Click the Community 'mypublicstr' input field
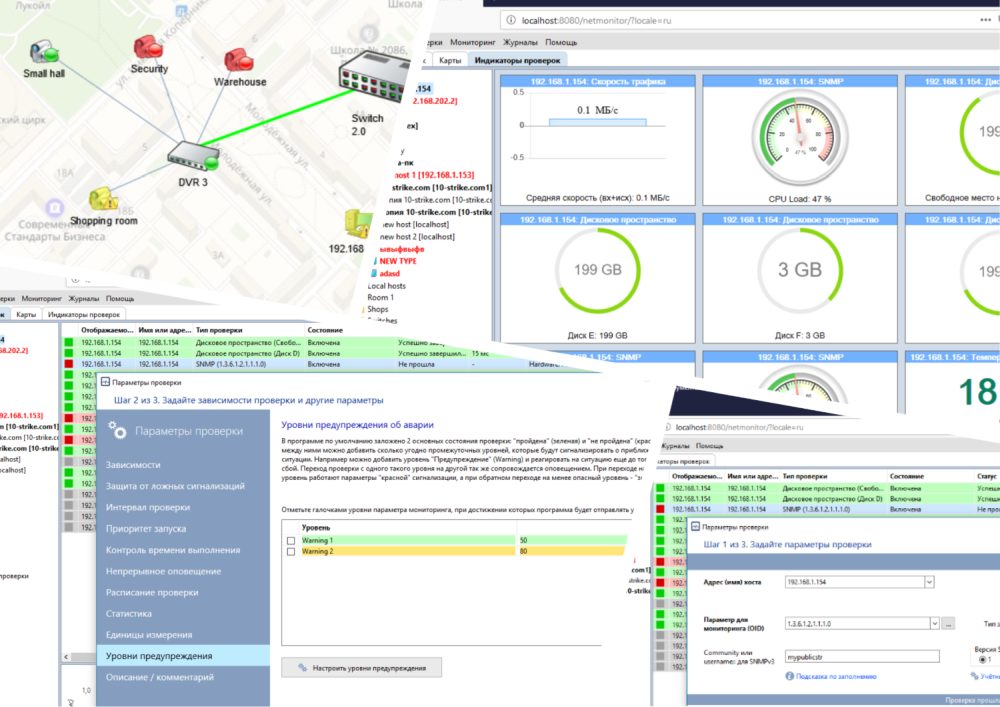The width and height of the screenshot is (1000, 707). click(862, 656)
